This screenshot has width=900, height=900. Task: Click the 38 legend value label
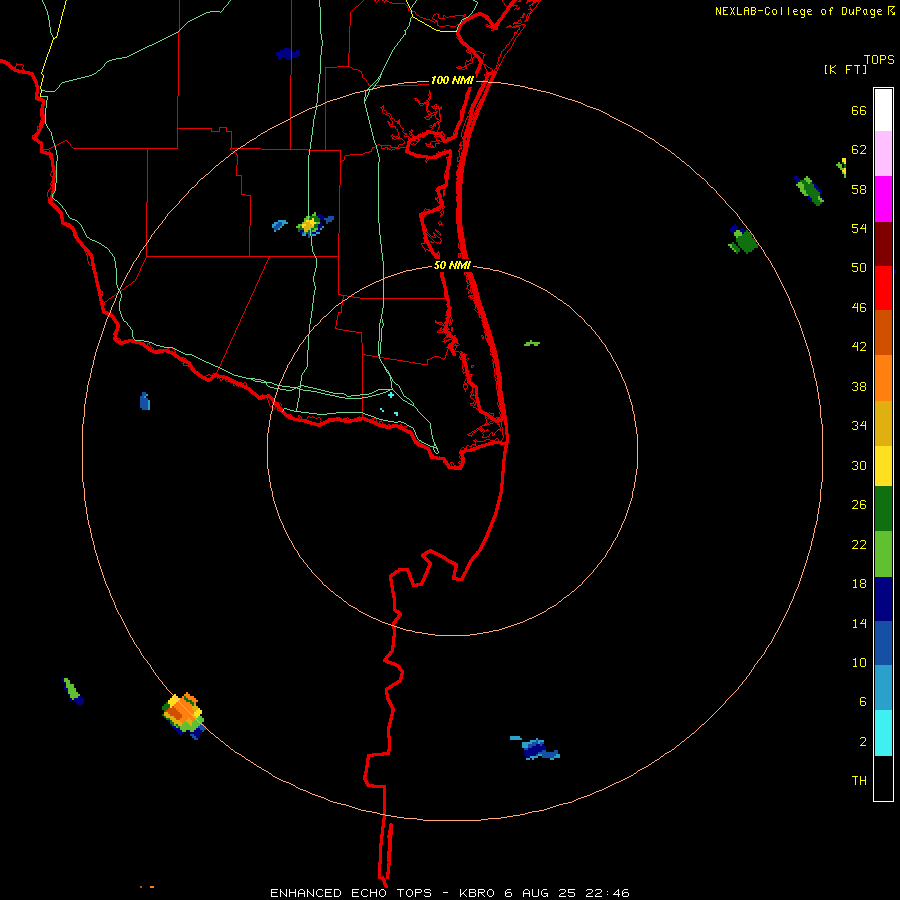click(859, 386)
